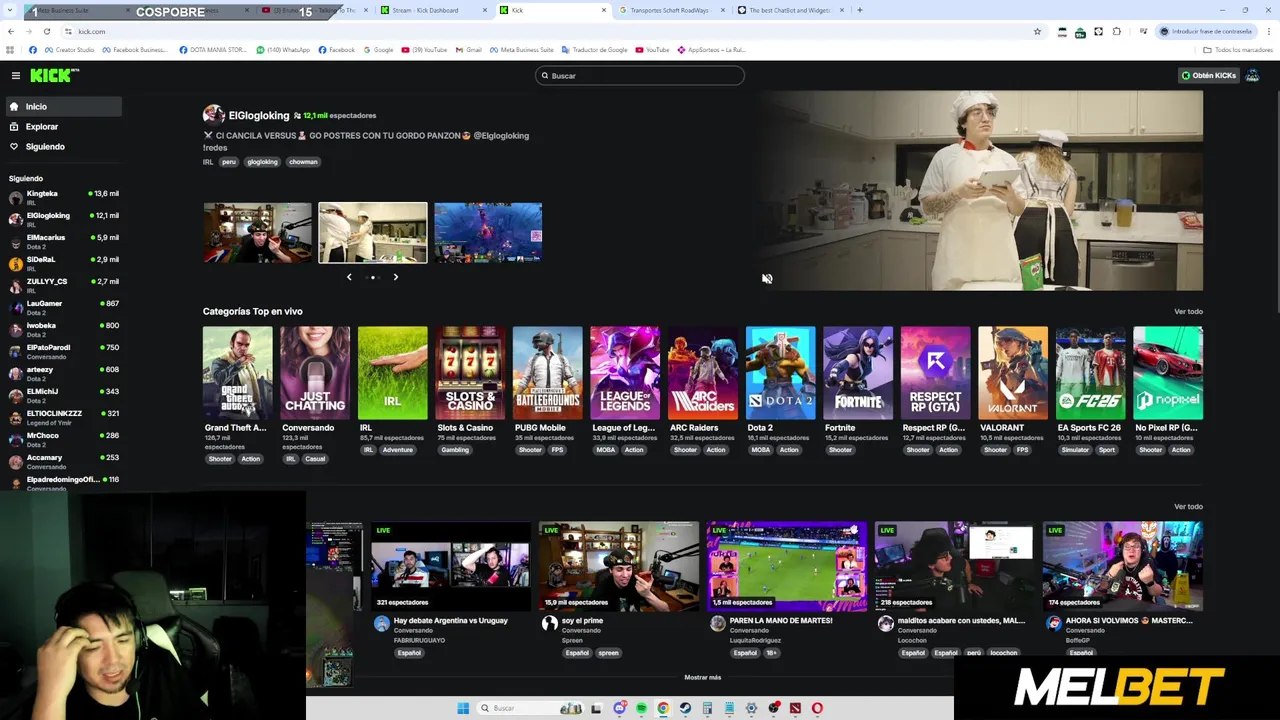Open the 'soy el prime' stream card

[x=619, y=566]
